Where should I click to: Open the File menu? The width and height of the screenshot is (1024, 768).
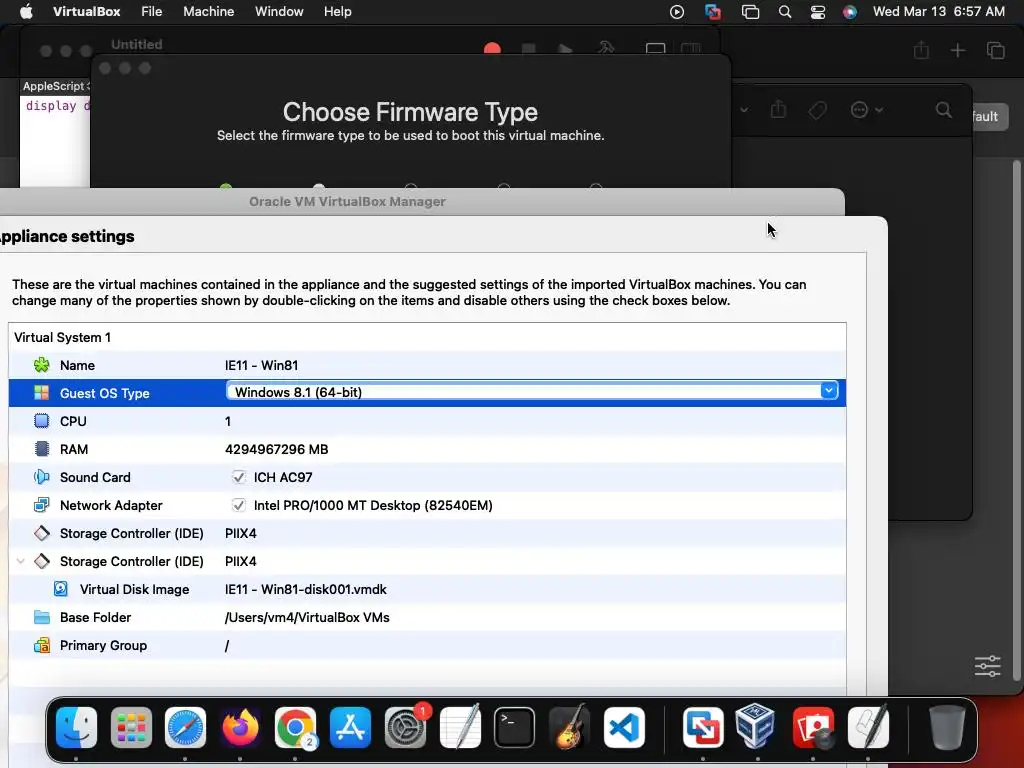click(x=152, y=12)
